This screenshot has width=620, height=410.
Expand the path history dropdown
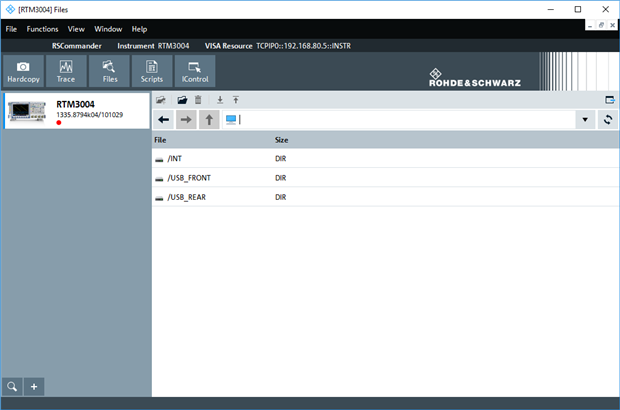tap(585, 120)
